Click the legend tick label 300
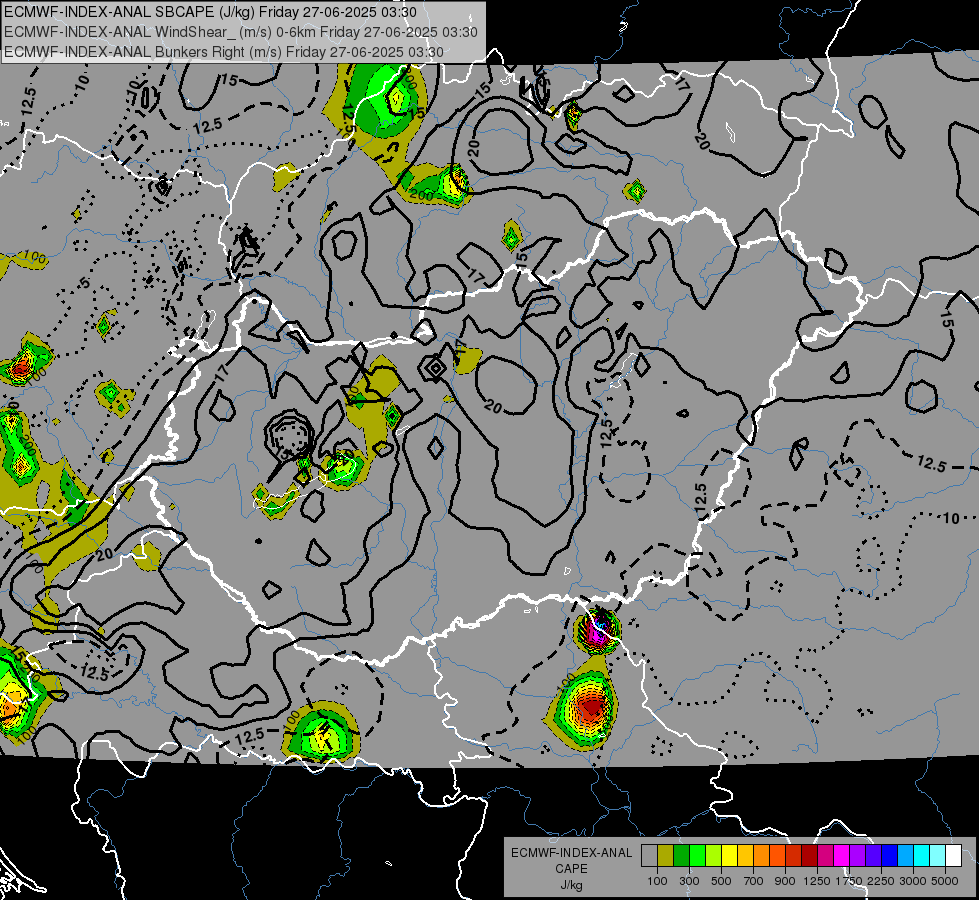The height and width of the screenshot is (900, 979). pos(689,881)
